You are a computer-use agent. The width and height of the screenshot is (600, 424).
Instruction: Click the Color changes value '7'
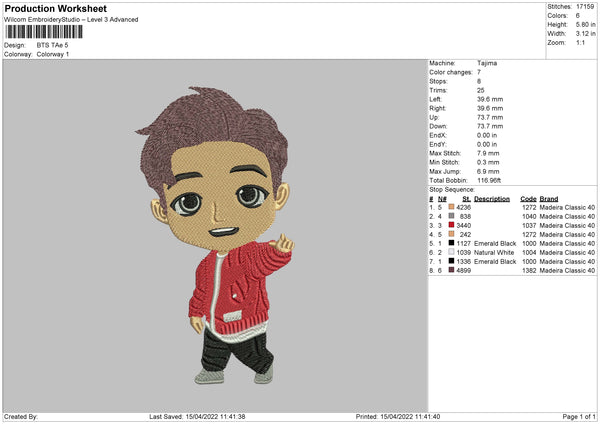tap(479, 72)
